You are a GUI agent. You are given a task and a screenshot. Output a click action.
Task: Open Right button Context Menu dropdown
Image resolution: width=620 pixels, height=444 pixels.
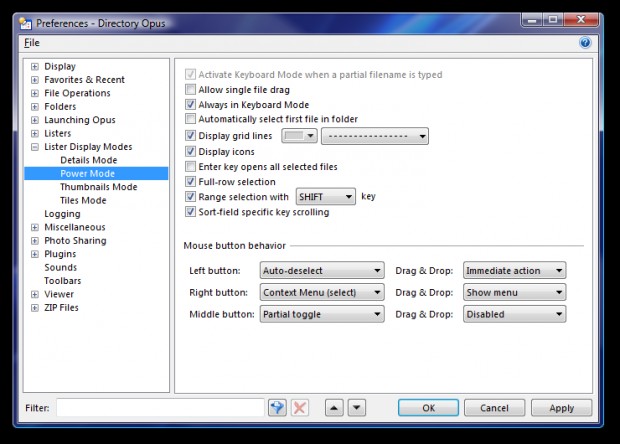[x=322, y=292]
